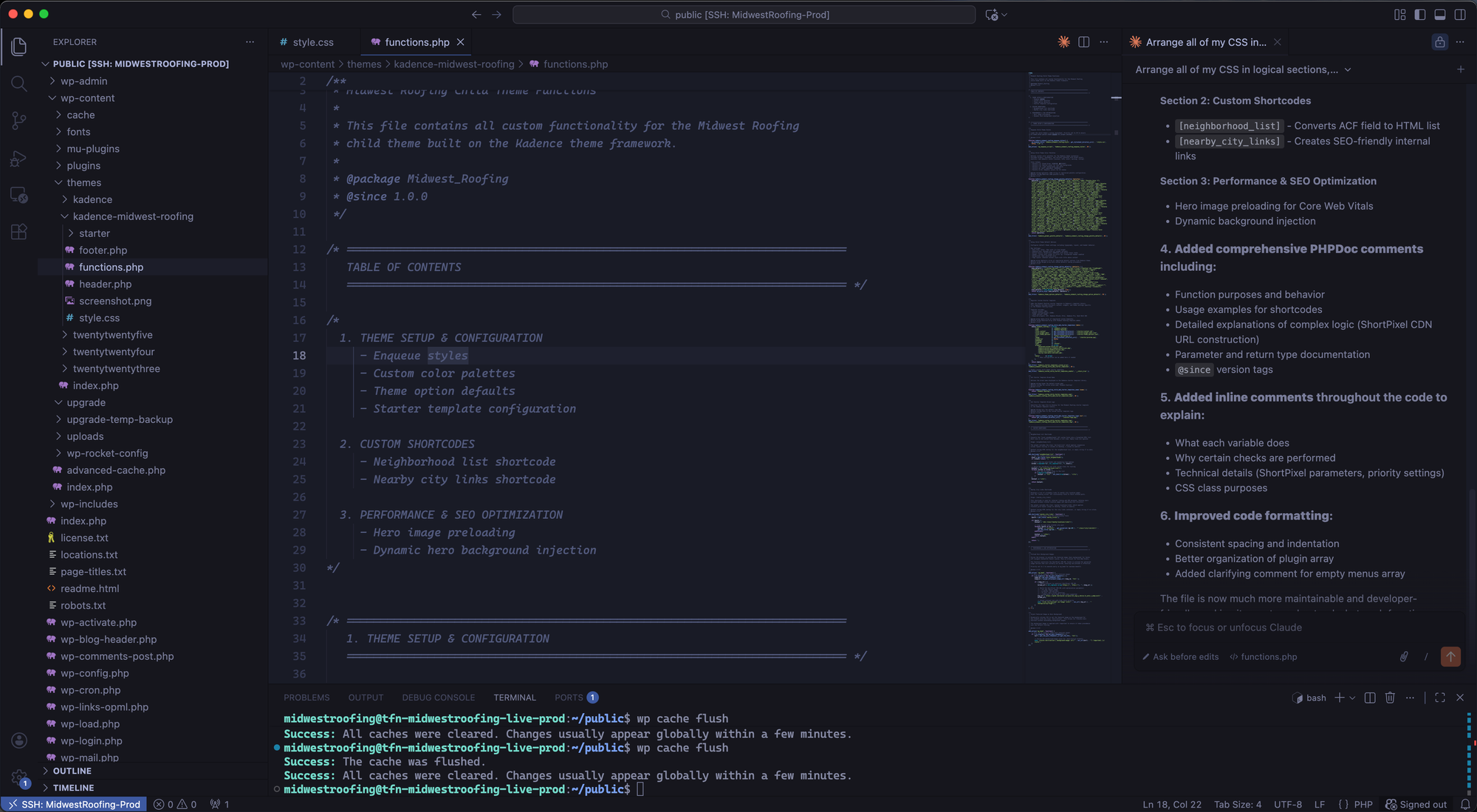Toggle the primary sidebar layout button
Image resolution: width=1477 pixels, height=812 pixels.
[x=1419, y=15]
